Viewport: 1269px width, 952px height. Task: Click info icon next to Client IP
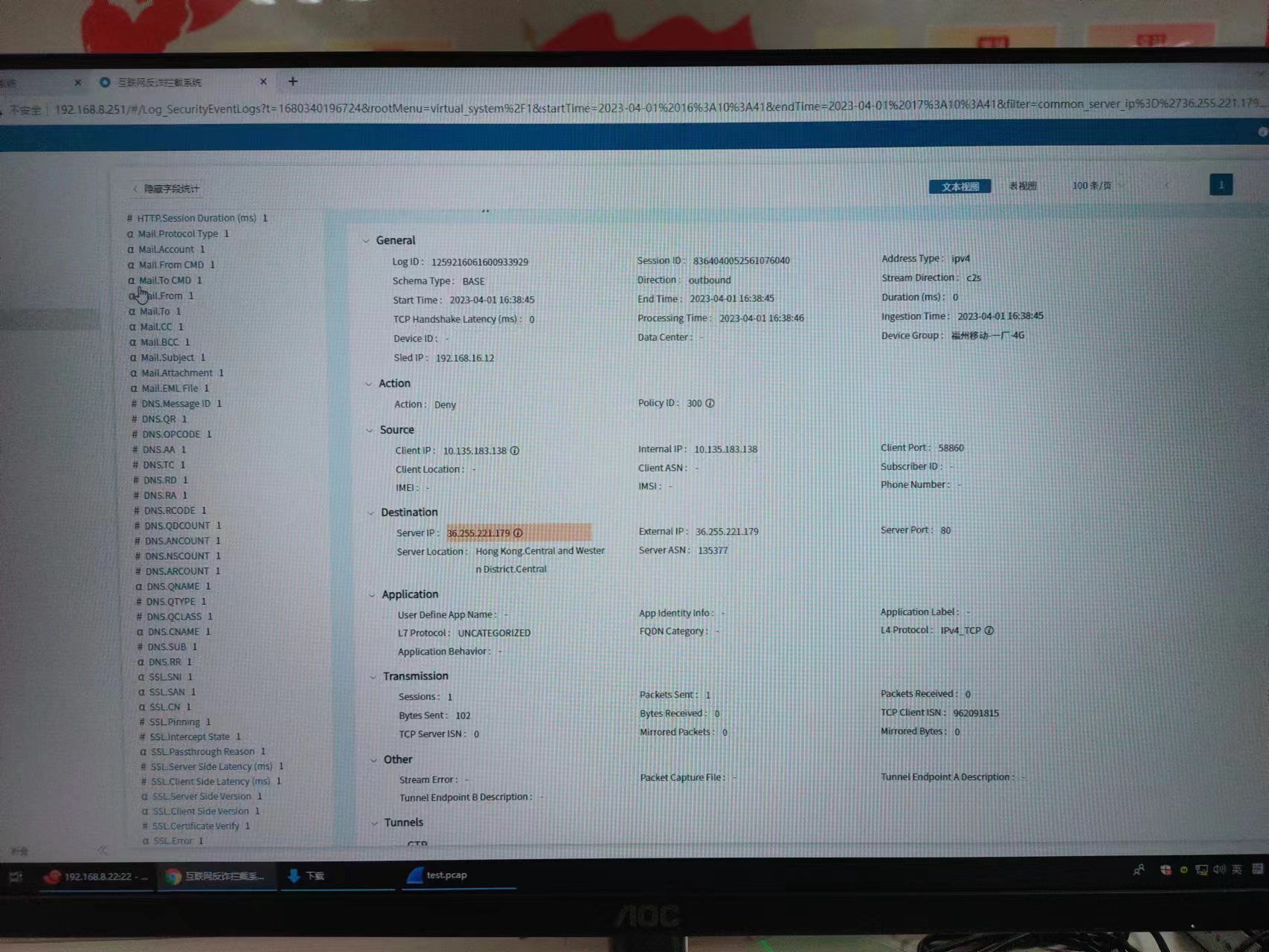(515, 451)
